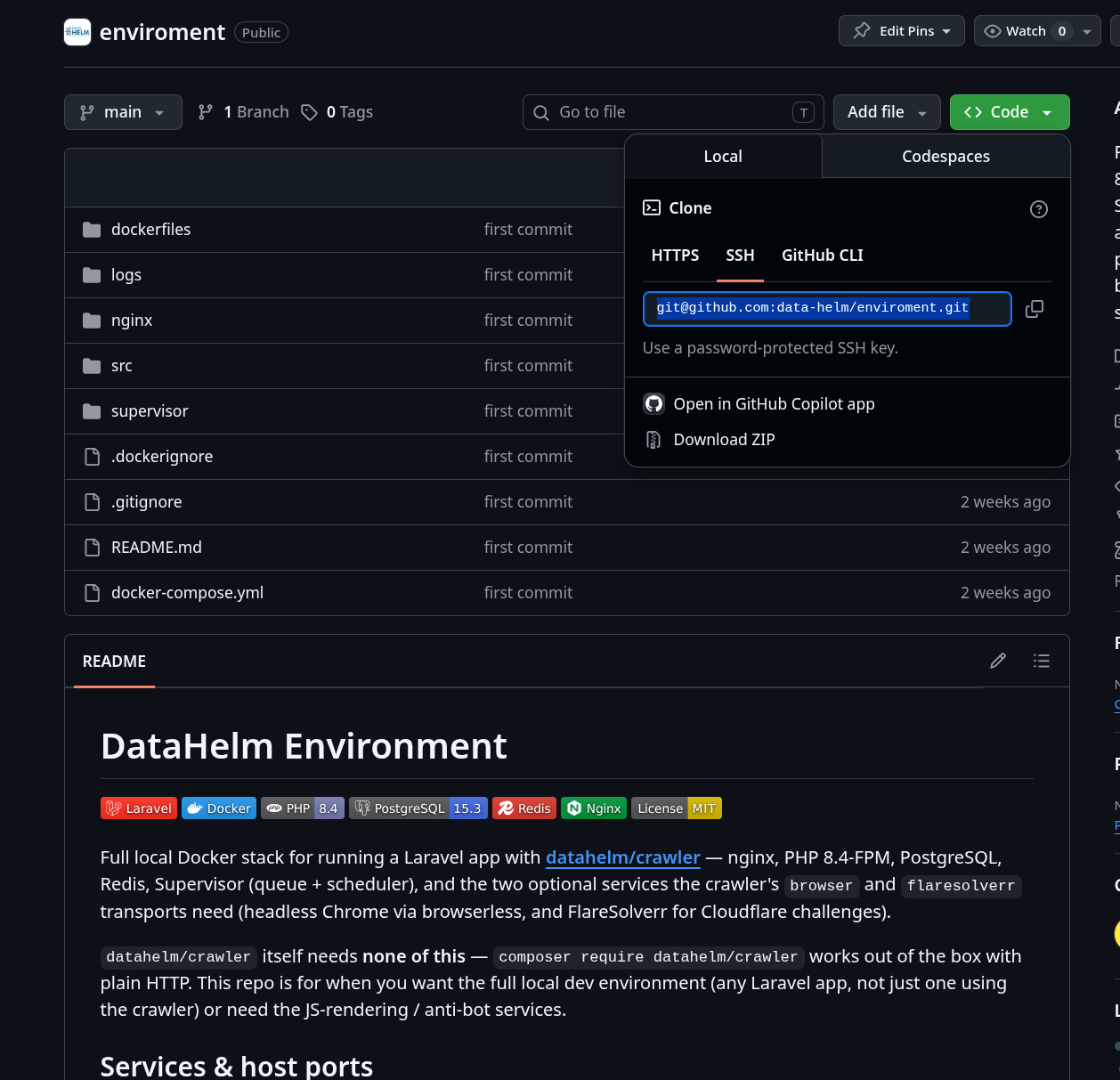Click the src folder icon
1120x1080 pixels.
click(x=92, y=366)
